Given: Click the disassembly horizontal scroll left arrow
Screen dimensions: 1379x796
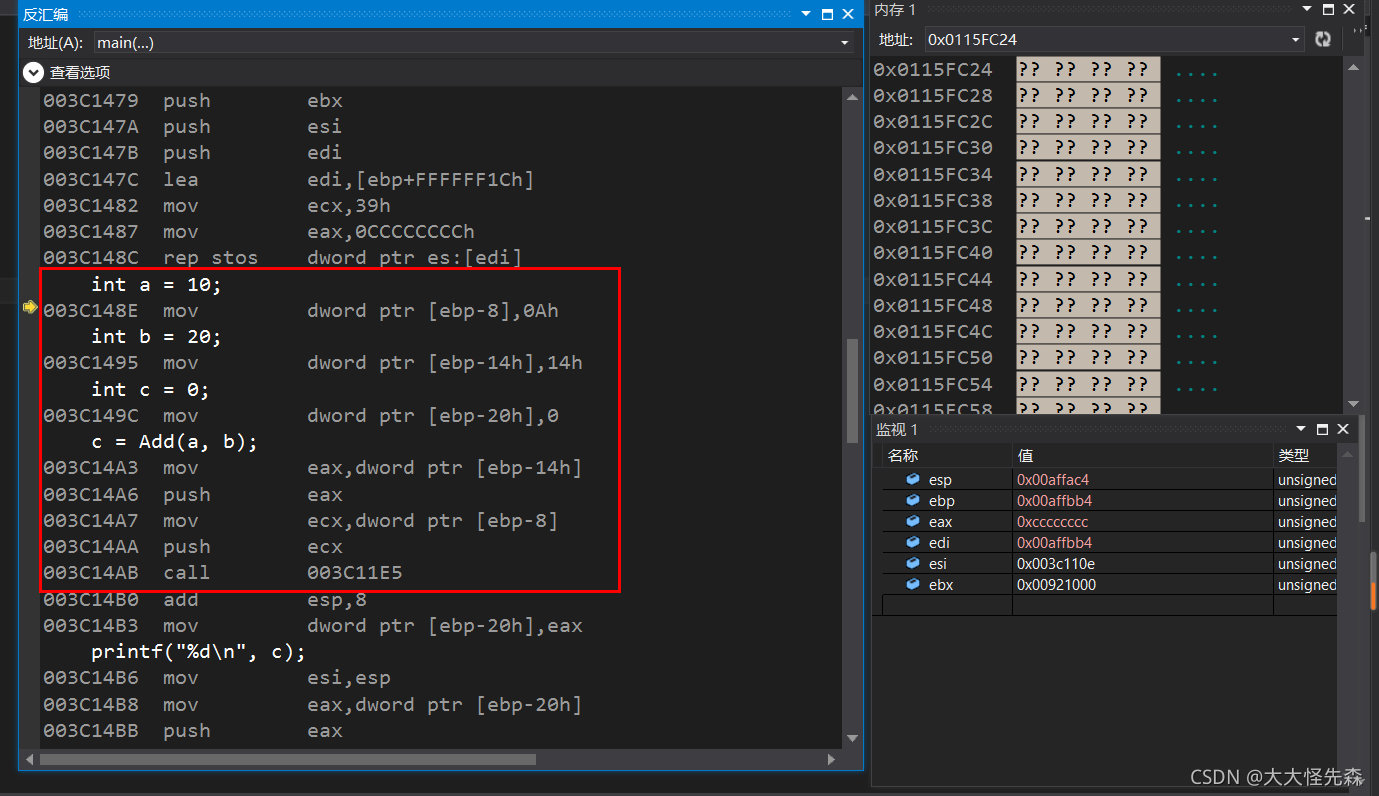Looking at the screenshot, I should (x=30, y=760).
